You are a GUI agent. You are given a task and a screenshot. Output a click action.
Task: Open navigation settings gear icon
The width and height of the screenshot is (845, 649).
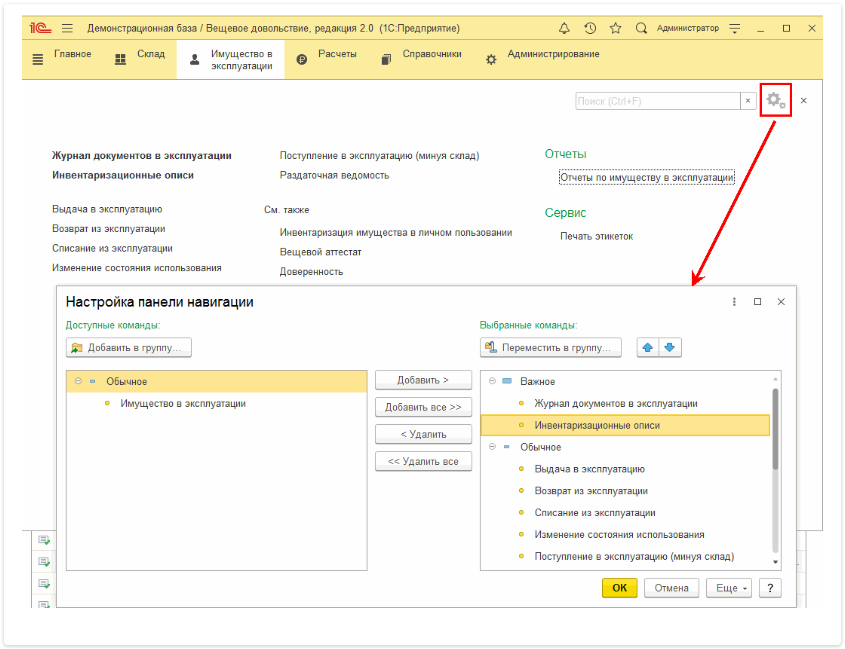pyautogui.click(x=775, y=101)
